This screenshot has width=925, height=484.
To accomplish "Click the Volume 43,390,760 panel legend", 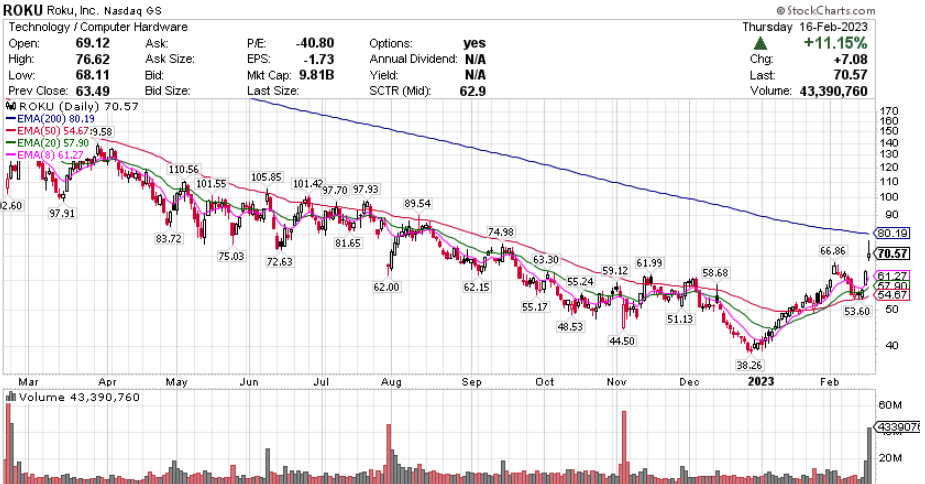I will coord(73,397).
